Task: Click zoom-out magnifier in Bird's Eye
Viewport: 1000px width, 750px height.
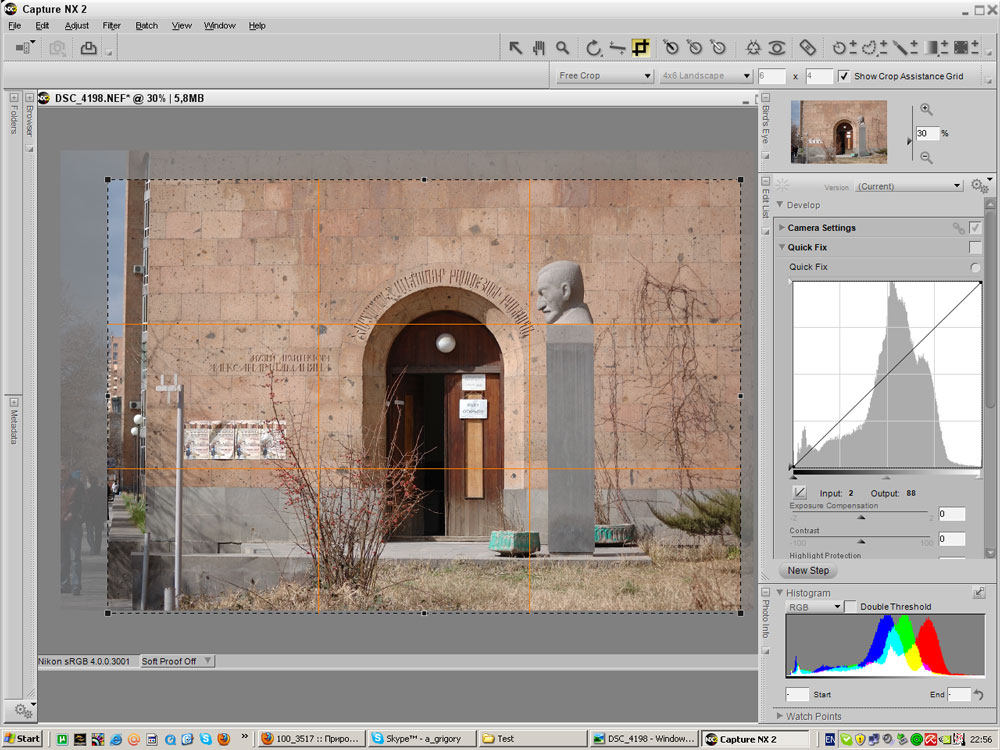Action: [926, 157]
